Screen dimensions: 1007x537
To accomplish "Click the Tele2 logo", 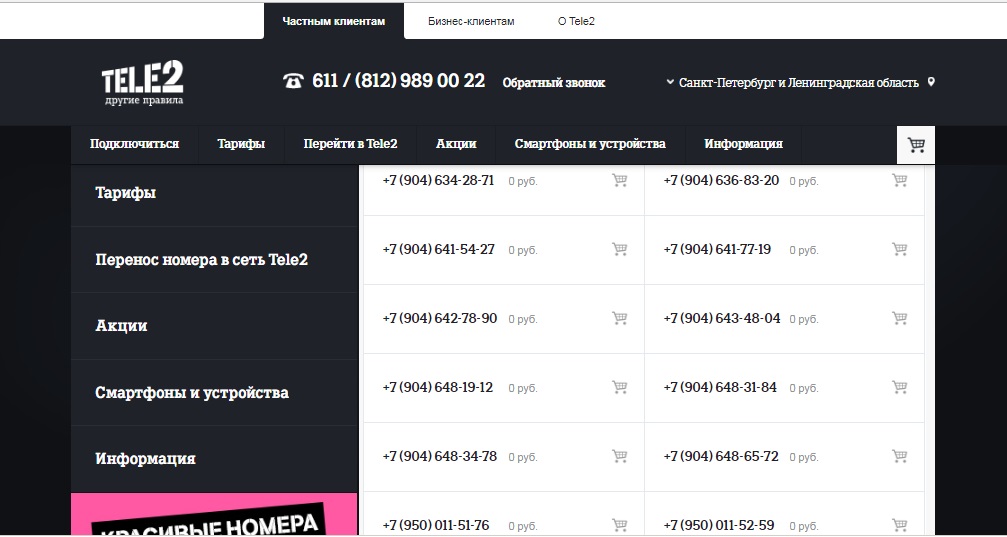I will [x=143, y=82].
